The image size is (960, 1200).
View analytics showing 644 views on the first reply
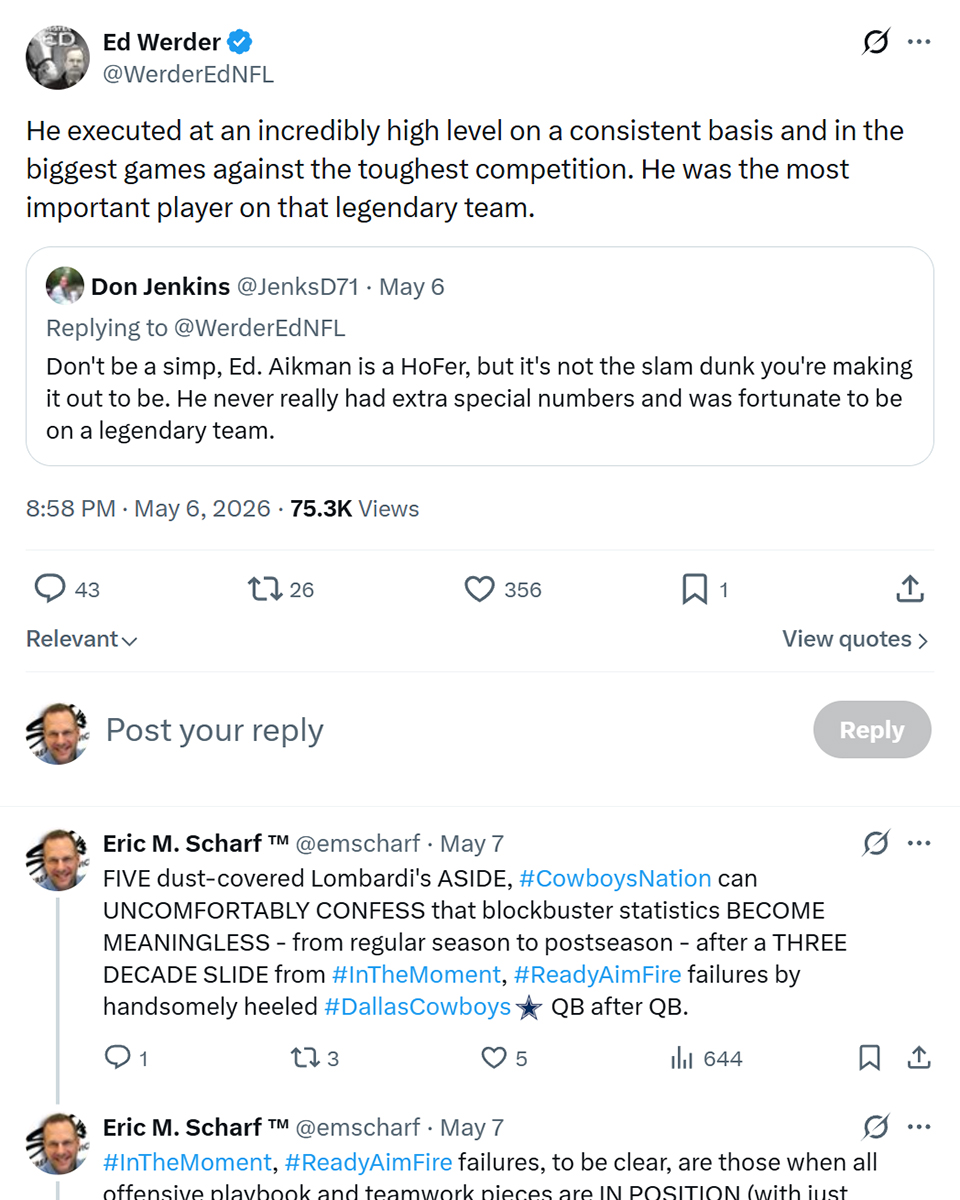tap(706, 1058)
